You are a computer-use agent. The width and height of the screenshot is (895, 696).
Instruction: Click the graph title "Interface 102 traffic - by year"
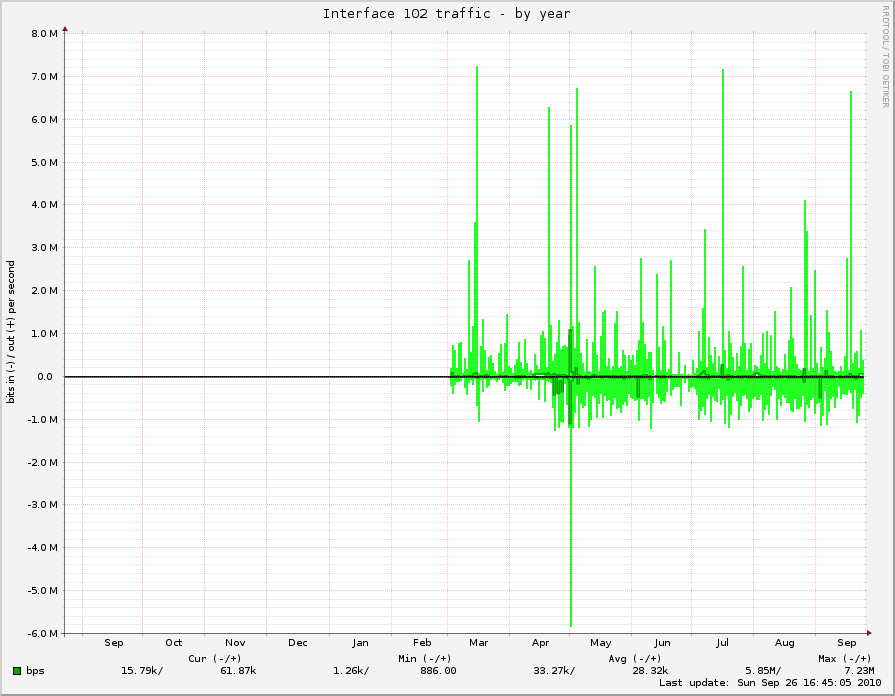point(446,14)
